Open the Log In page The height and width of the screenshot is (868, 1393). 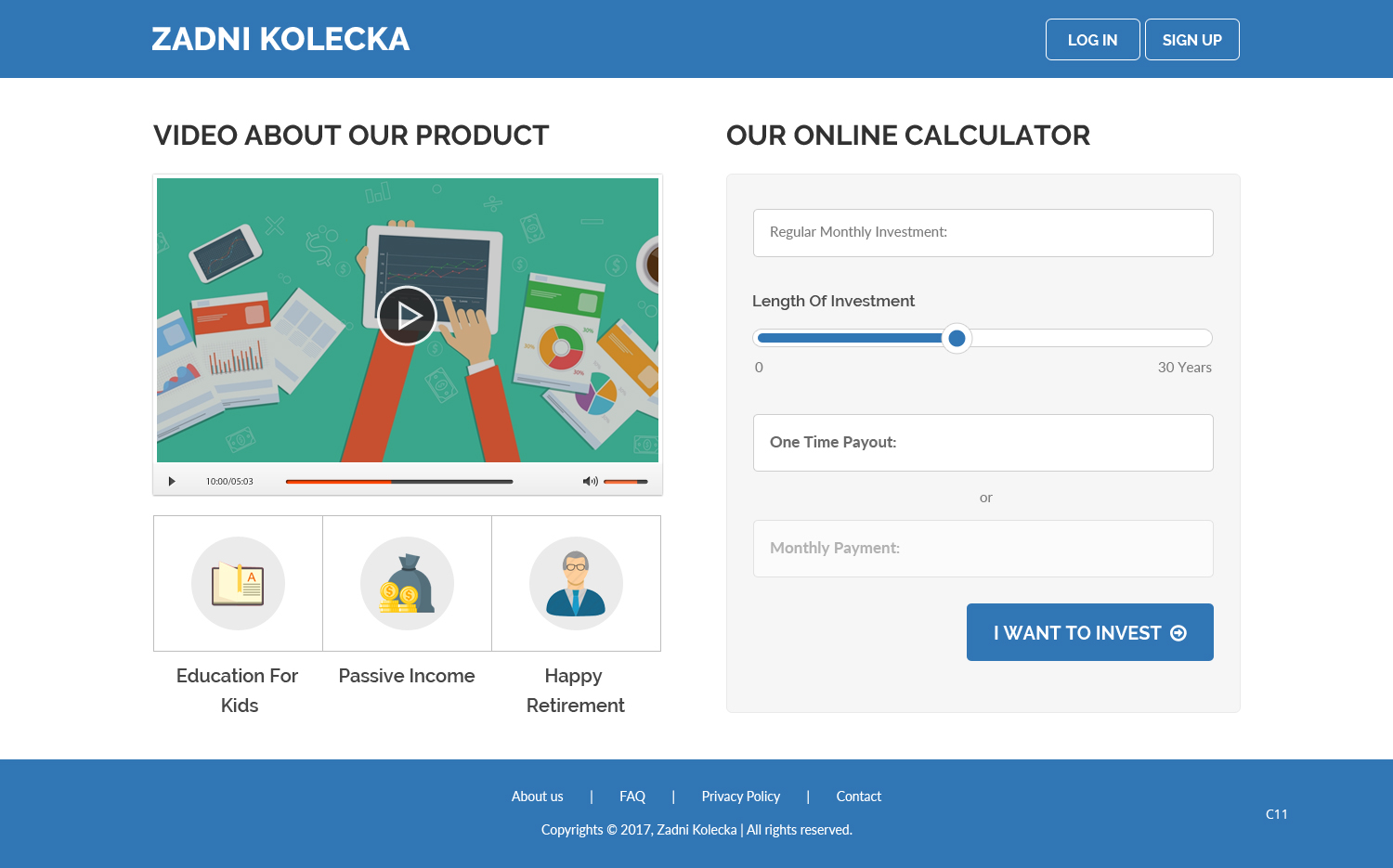(1092, 40)
